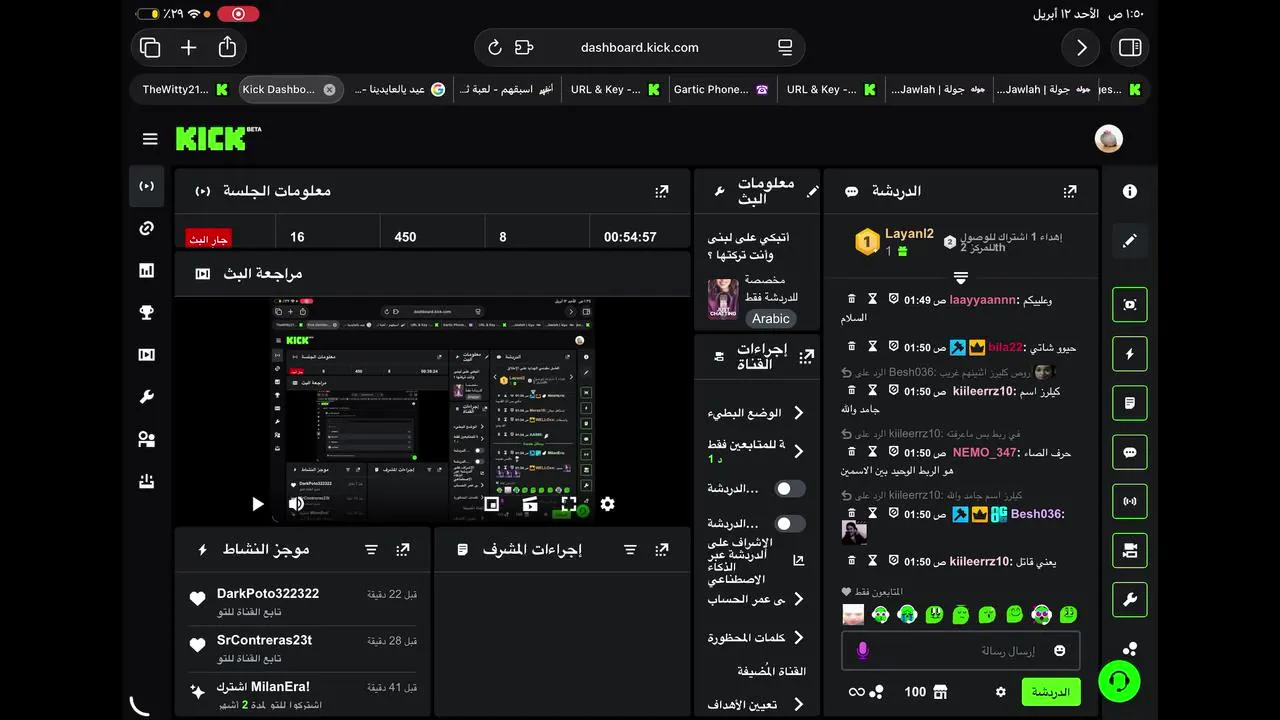Edit stream info with the pencil icon

point(813,191)
